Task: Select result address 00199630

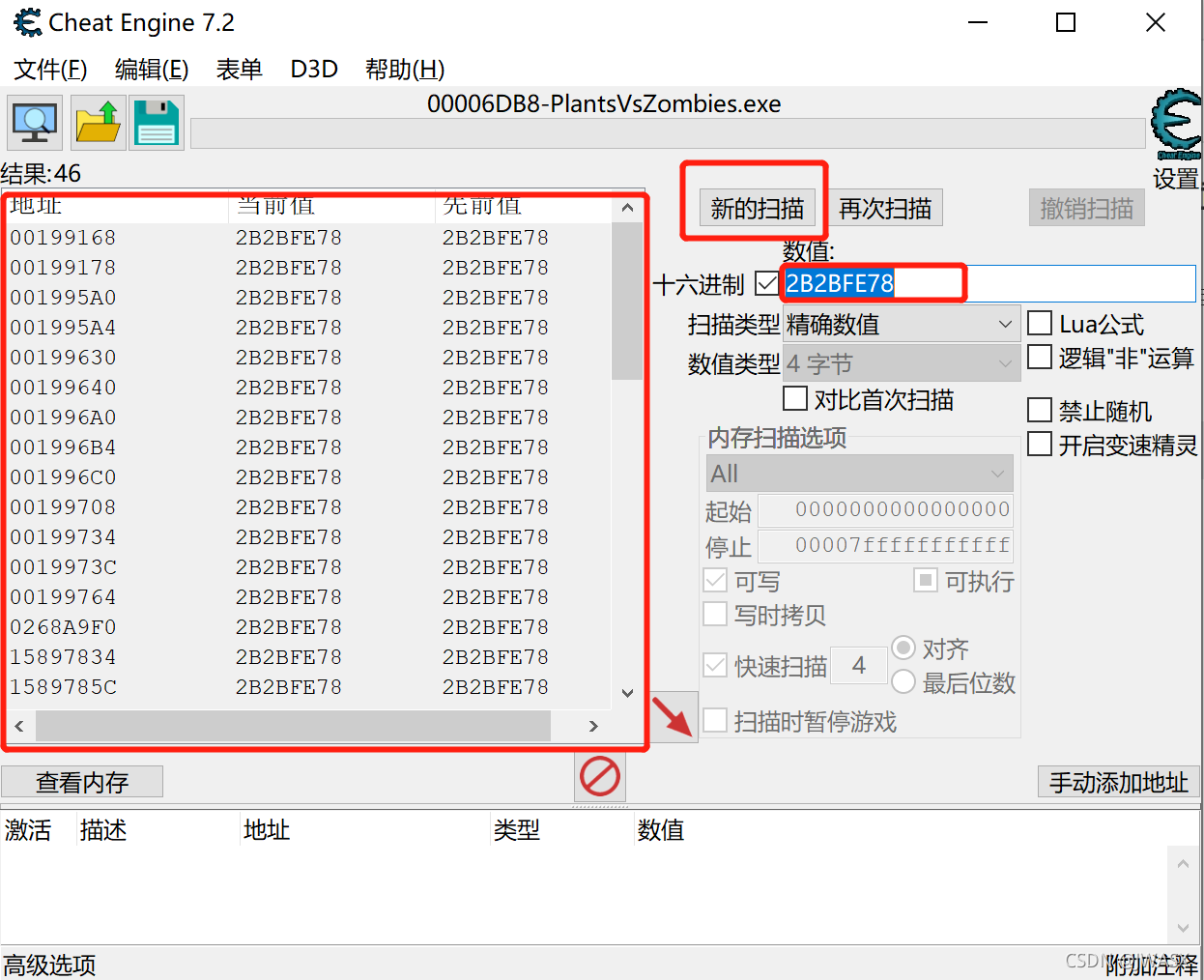Action: (x=63, y=358)
